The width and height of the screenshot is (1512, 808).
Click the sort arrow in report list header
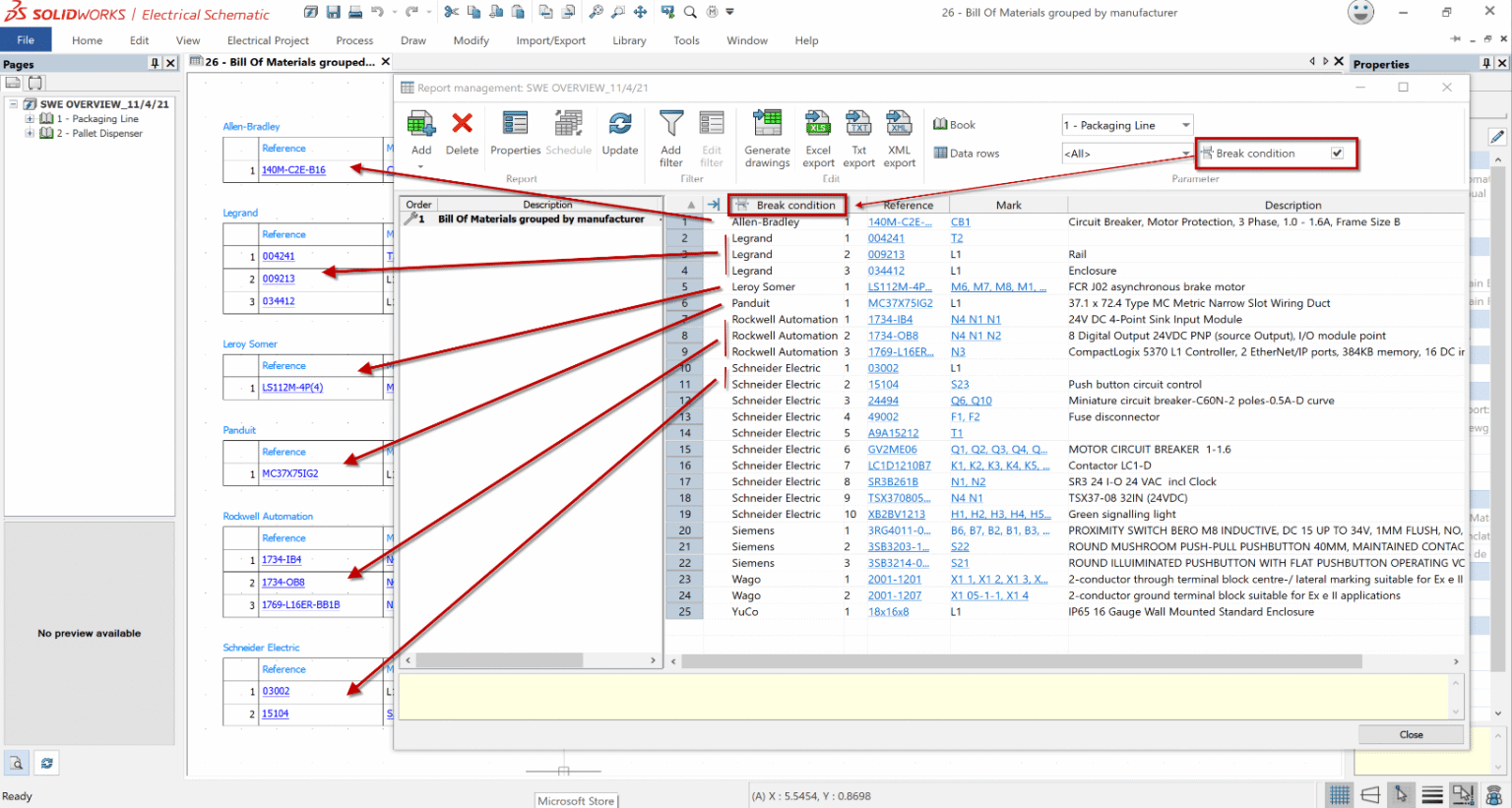(691, 205)
